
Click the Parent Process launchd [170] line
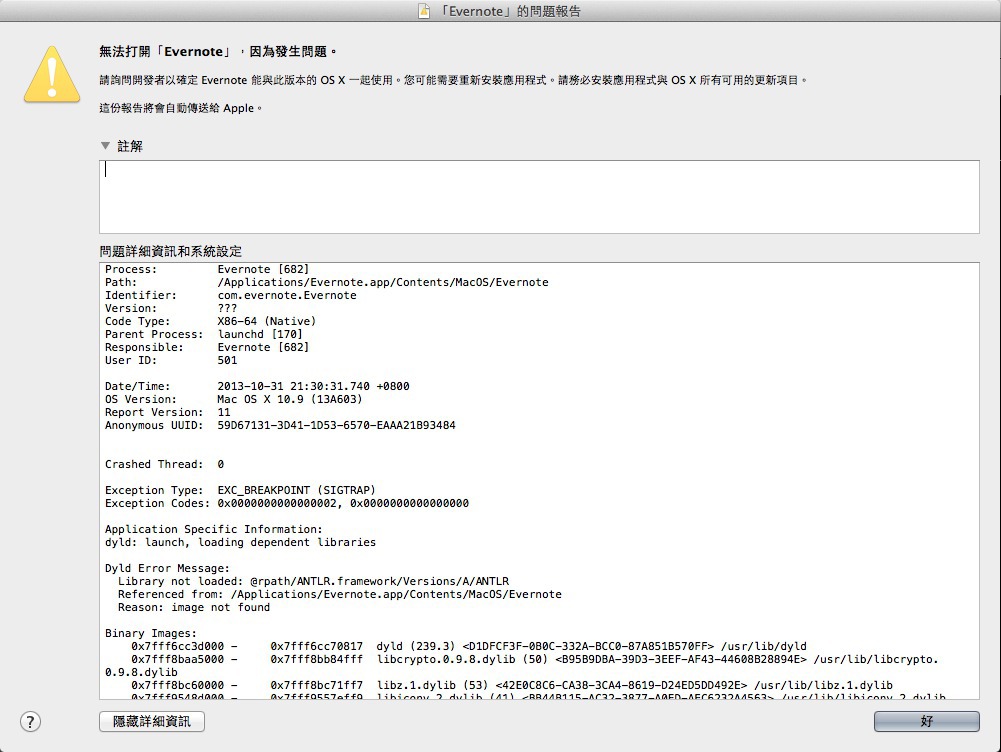pyautogui.click(x=204, y=335)
